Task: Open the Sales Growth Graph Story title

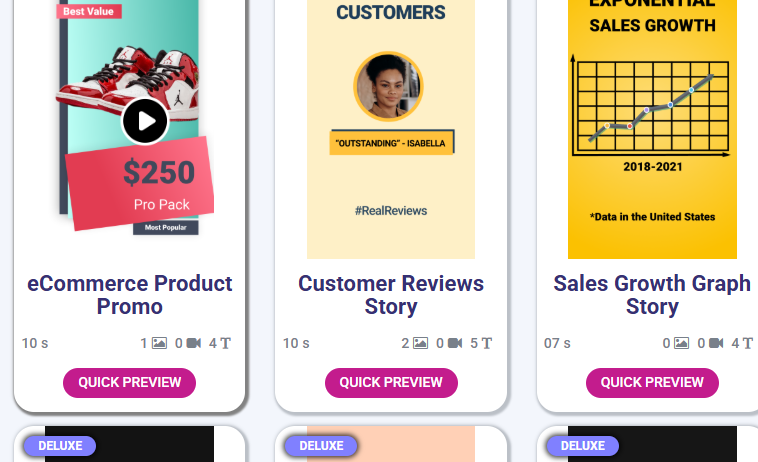Action: pos(652,295)
